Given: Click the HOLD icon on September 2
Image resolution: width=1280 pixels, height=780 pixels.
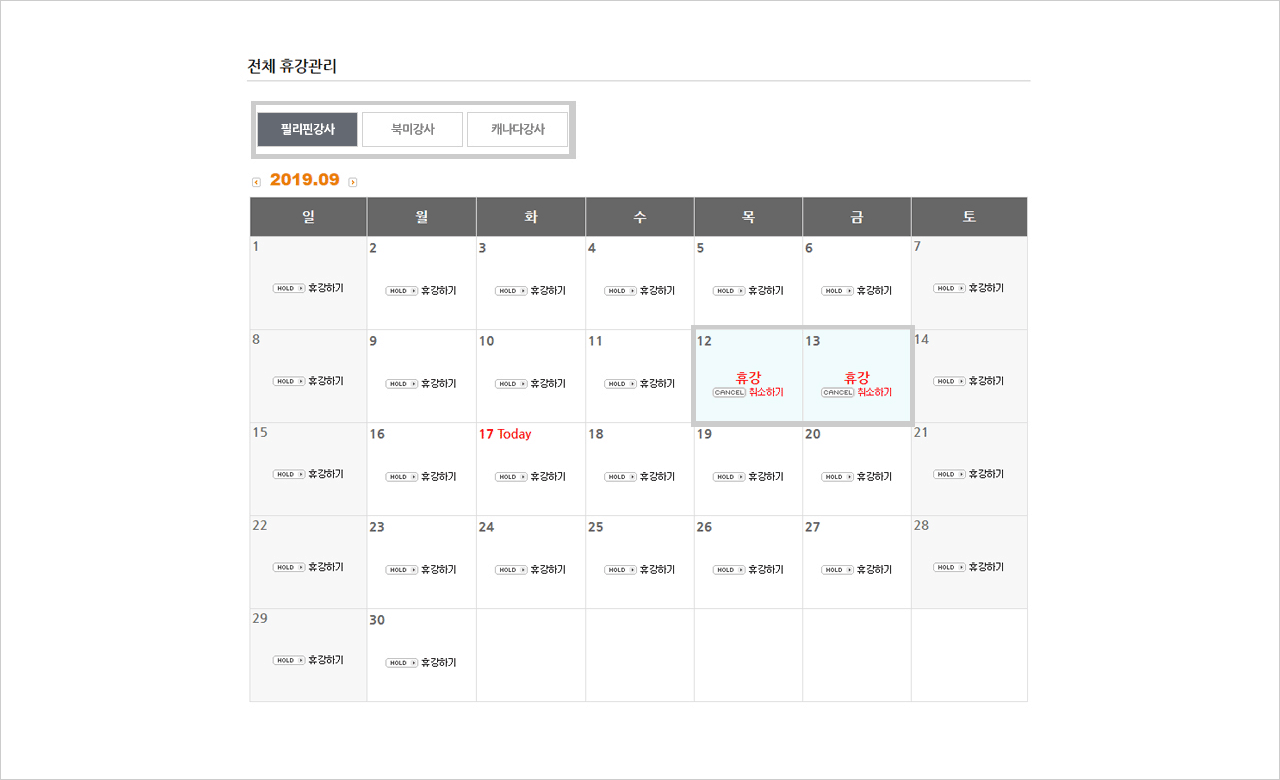Looking at the screenshot, I should 401,291.
